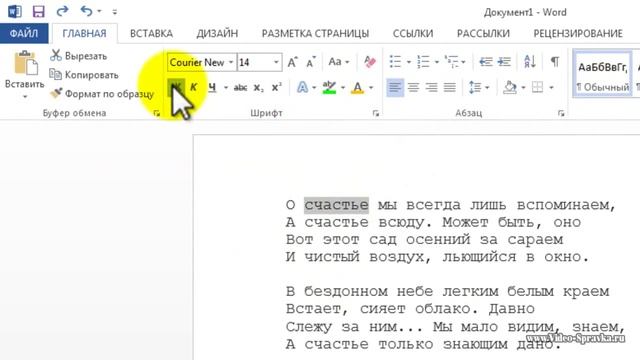This screenshot has height=360, width=640.
Task: Switch to the ДИЗАЙН tab
Action: [217, 33]
